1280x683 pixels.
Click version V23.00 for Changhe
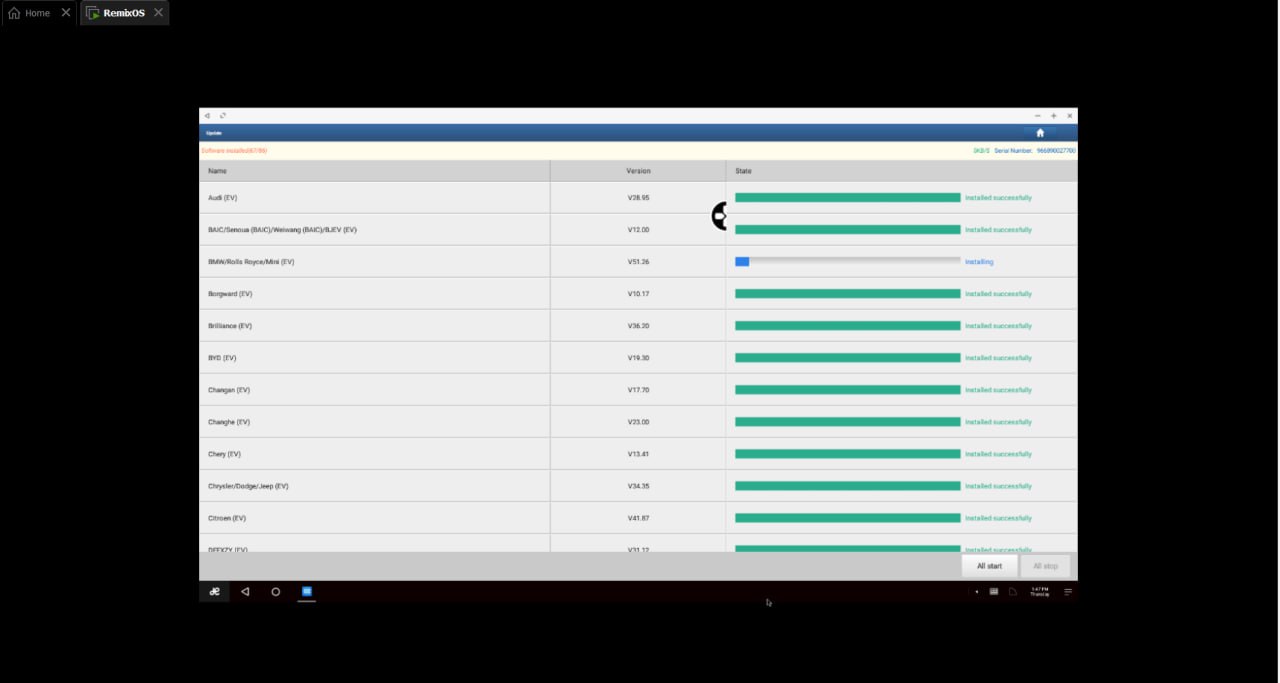pyautogui.click(x=638, y=422)
